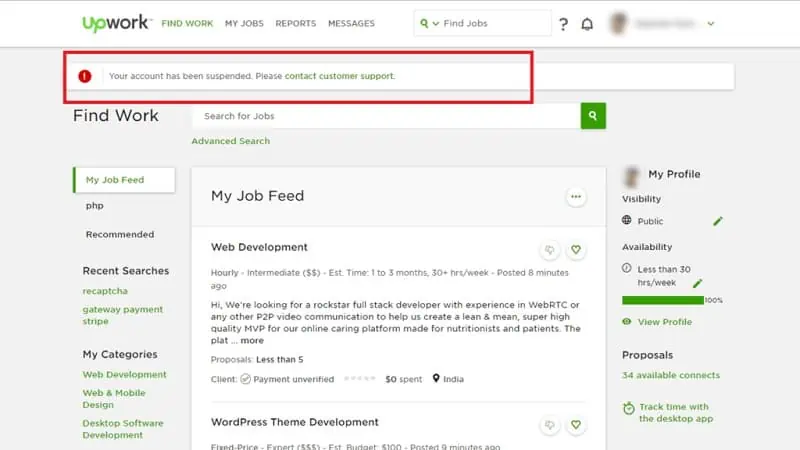Click the user avatar in header

click(618, 23)
